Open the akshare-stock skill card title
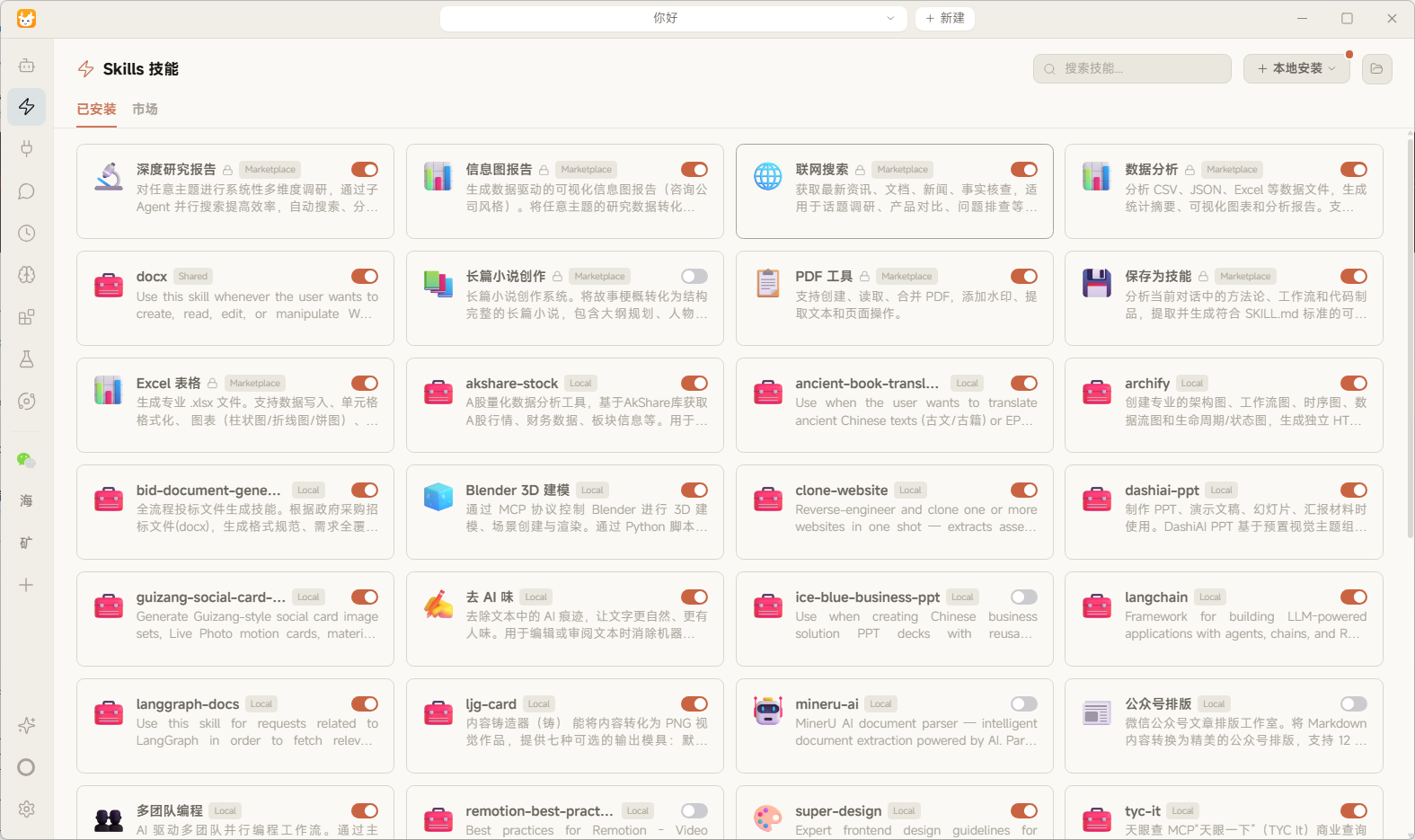Viewport: 1415px width, 840px height. 511,384
